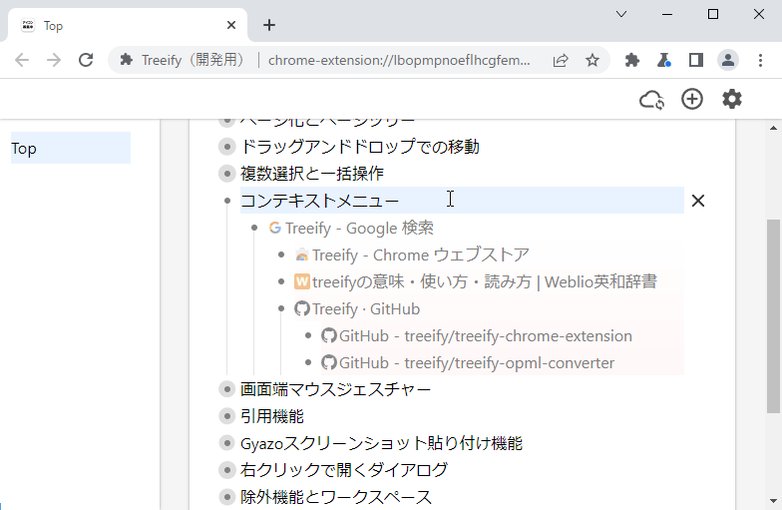Reload the current page
This screenshot has width=782, height=510.
[x=86, y=60]
